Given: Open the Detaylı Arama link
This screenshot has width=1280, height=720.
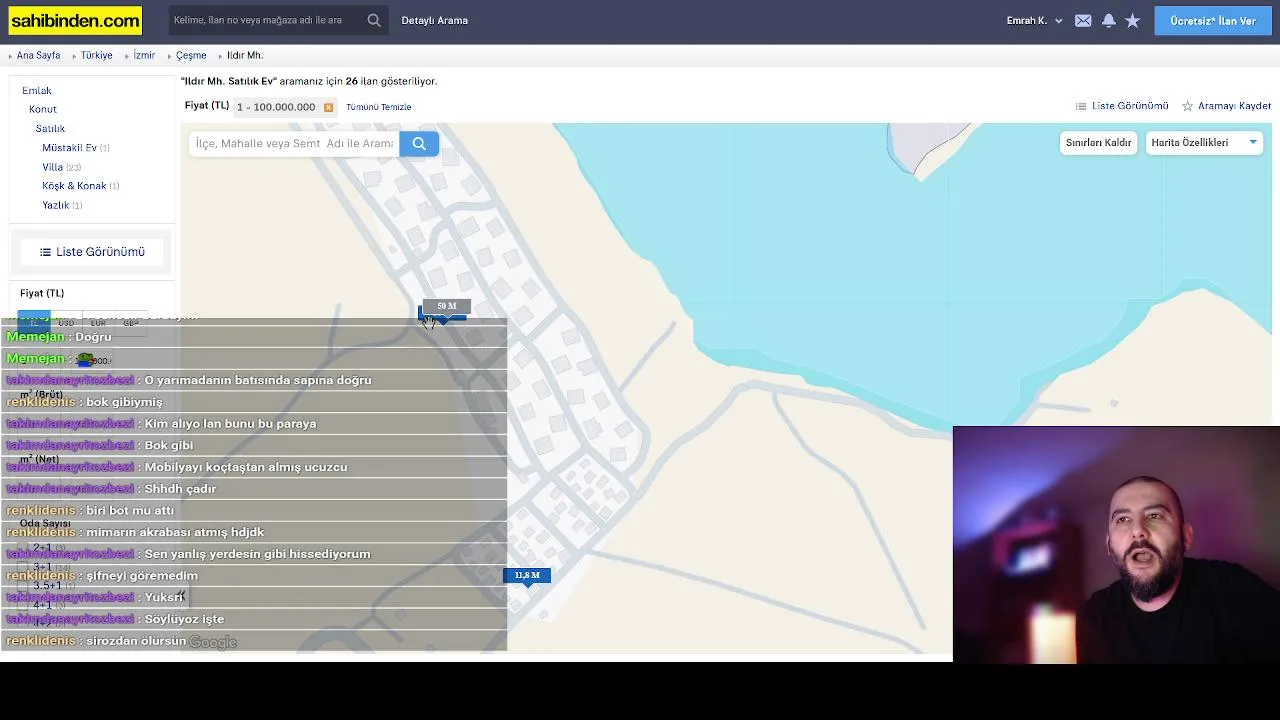Looking at the screenshot, I should point(434,20).
